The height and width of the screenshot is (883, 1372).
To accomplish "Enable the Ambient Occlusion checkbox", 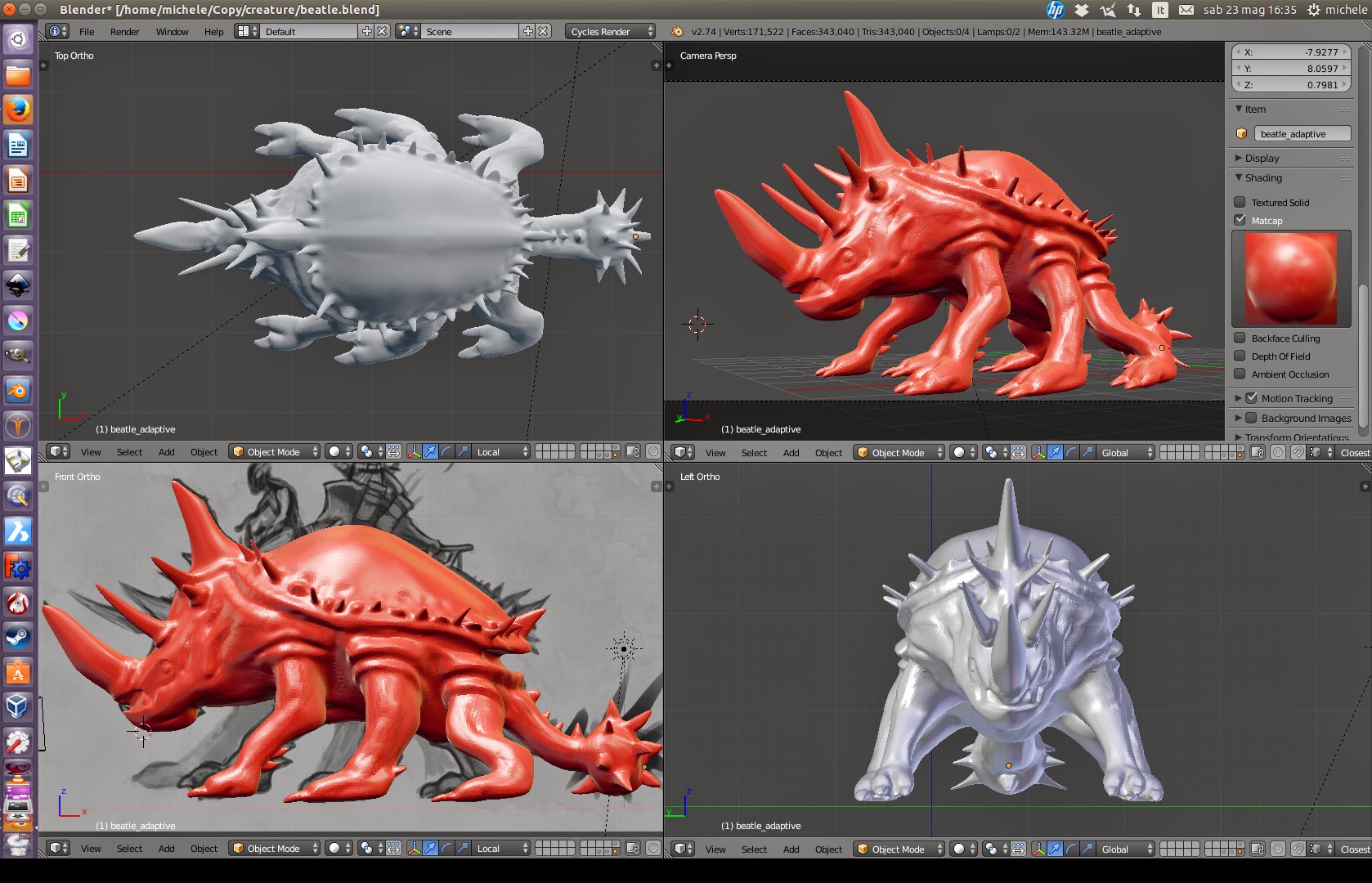I will point(1240,374).
